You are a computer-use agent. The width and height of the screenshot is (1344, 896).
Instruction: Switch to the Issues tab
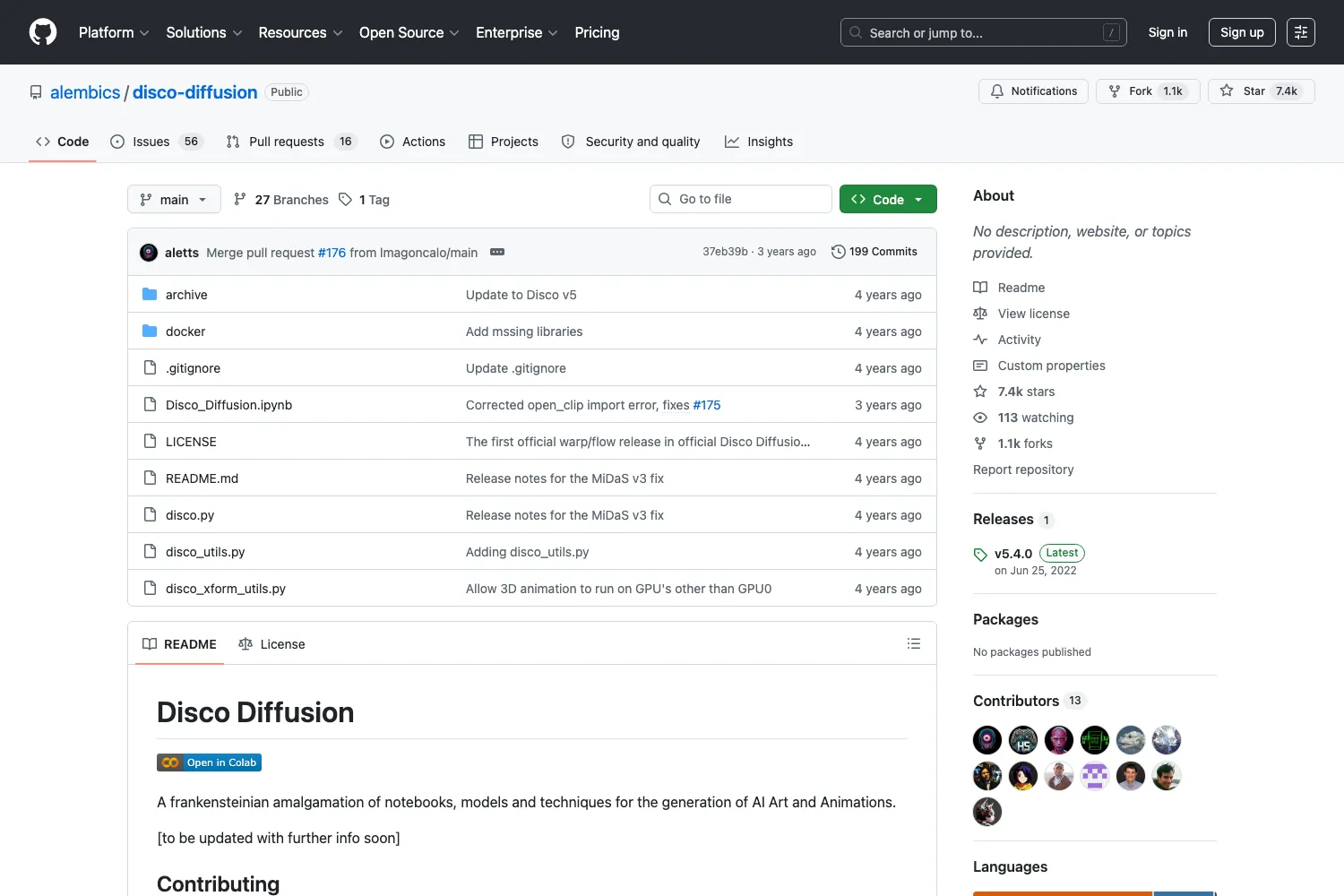(x=157, y=142)
